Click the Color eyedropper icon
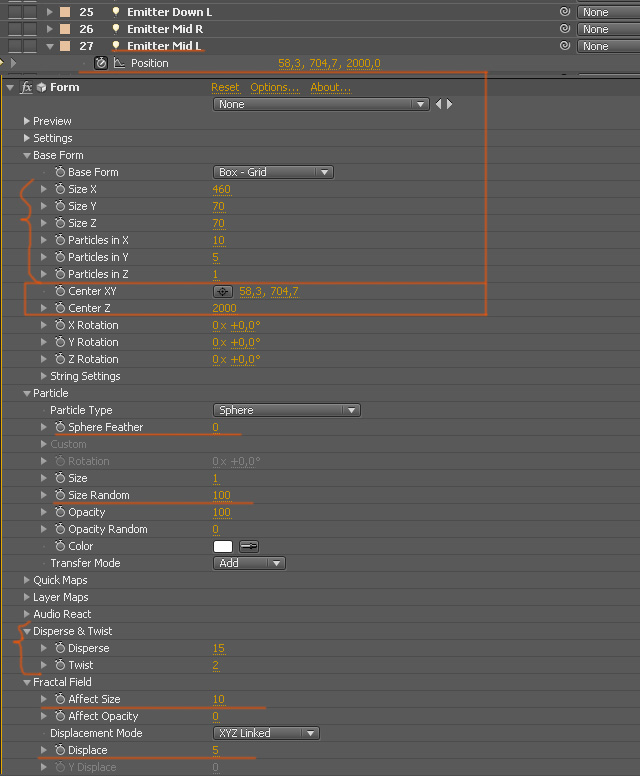 248,546
